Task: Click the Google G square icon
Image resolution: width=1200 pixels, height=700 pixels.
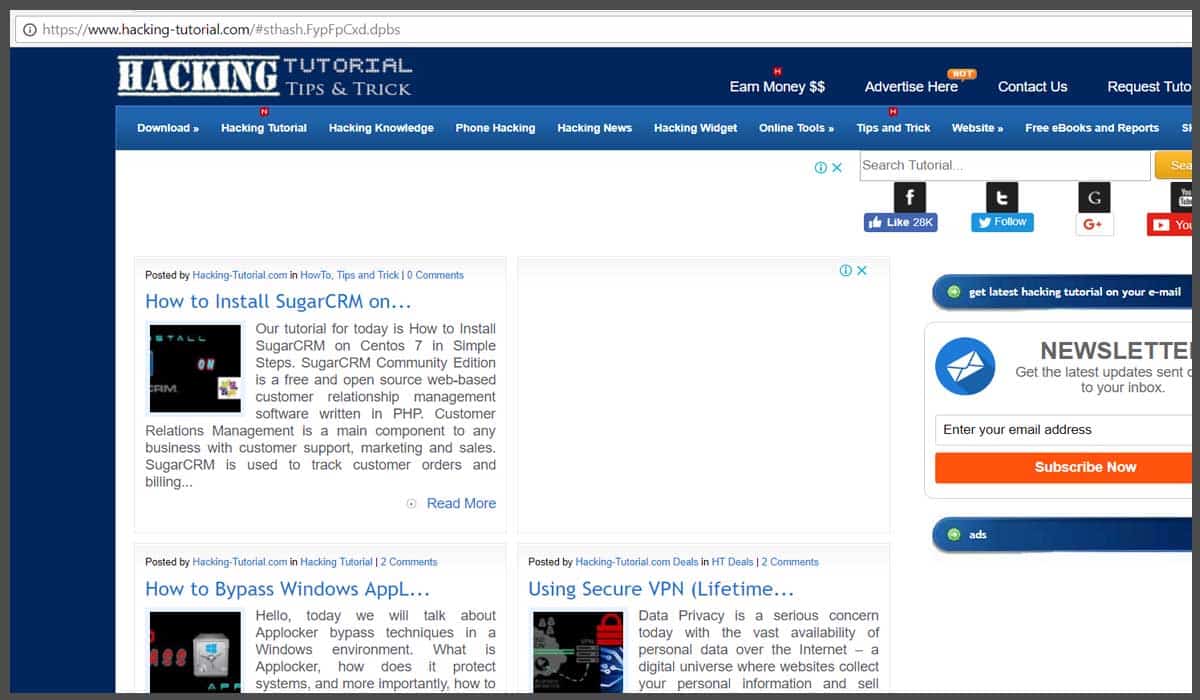Action: click(1094, 197)
